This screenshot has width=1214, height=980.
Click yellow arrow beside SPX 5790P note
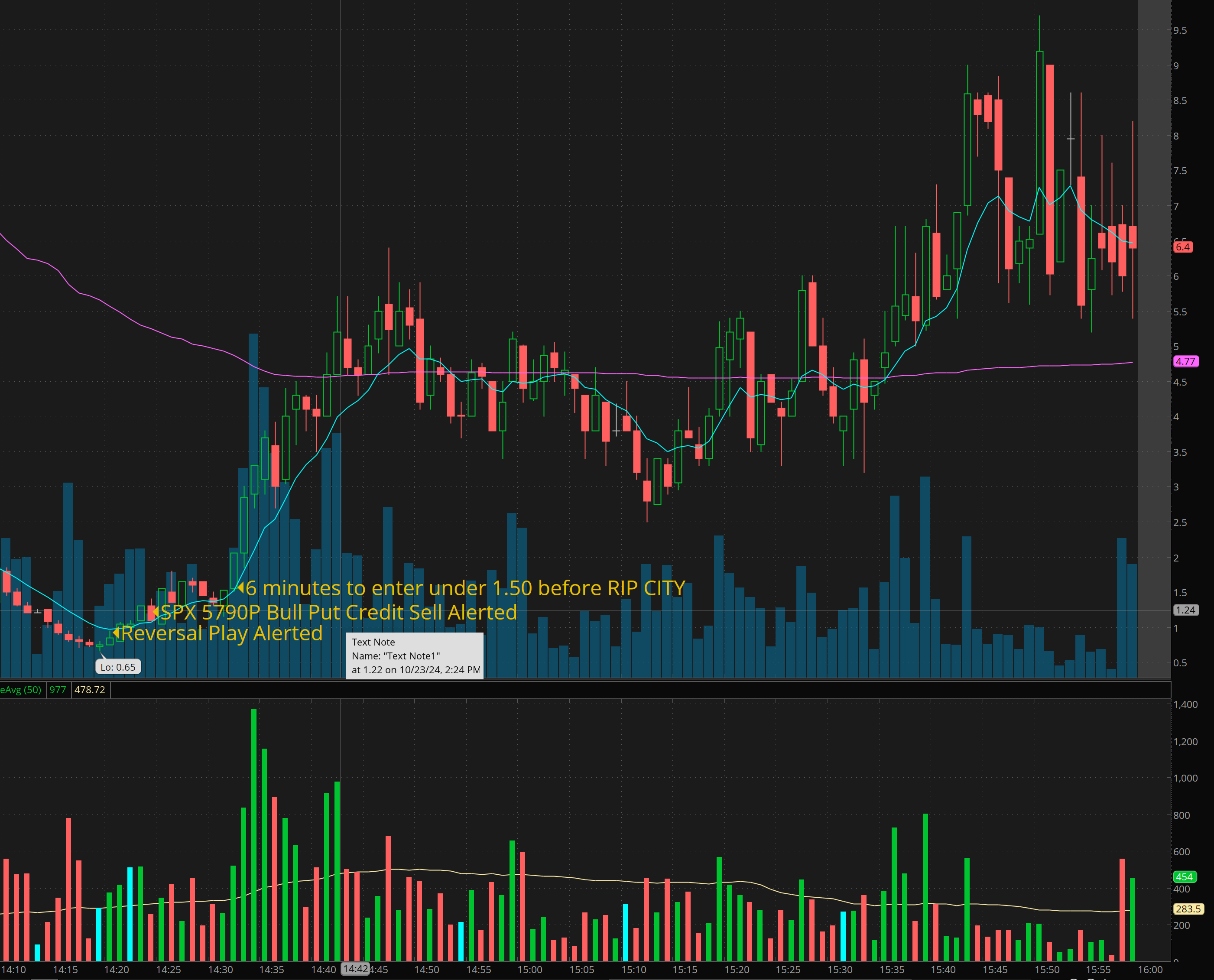pyautogui.click(x=156, y=613)
